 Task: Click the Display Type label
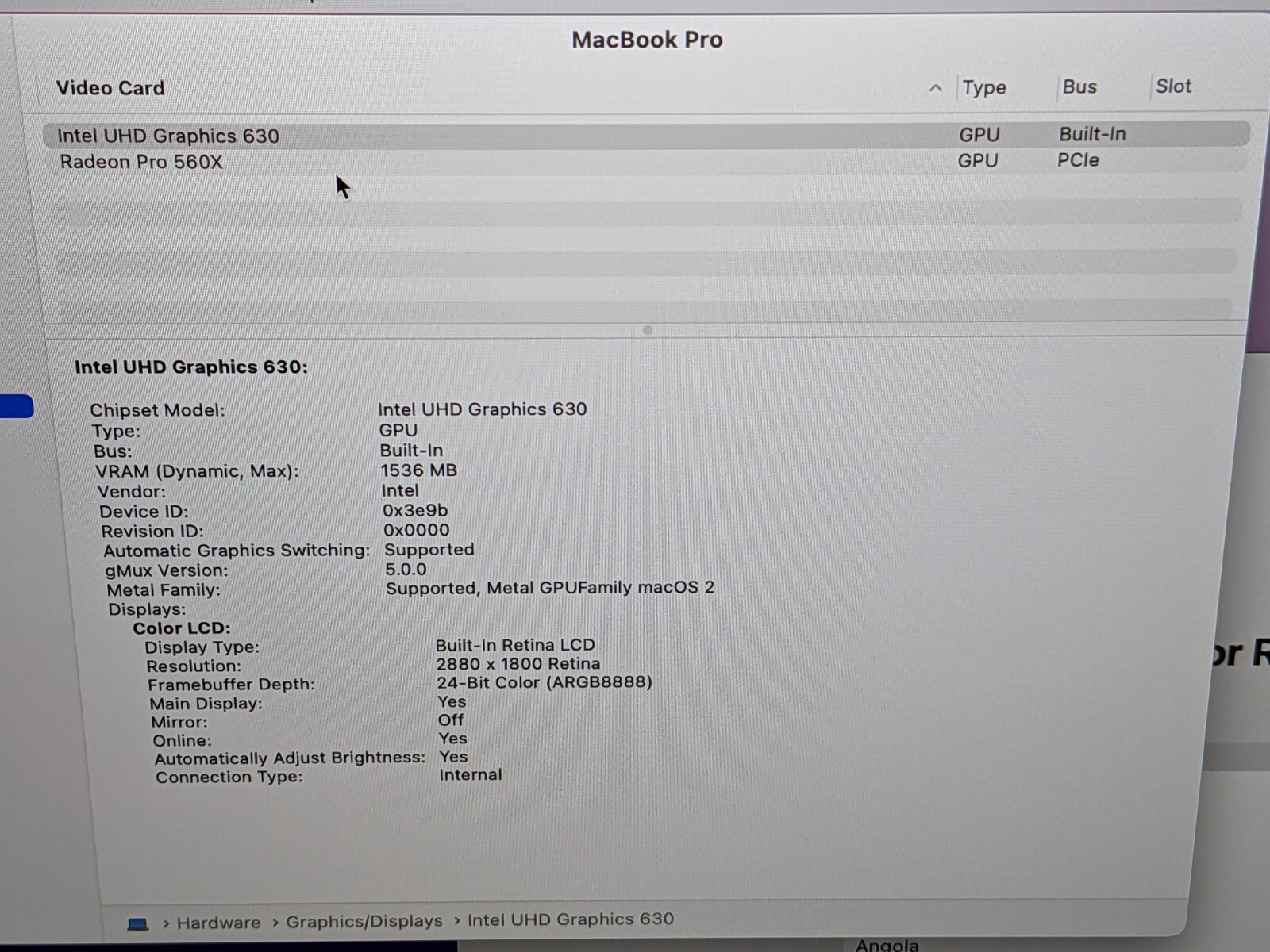click(202, 647)
